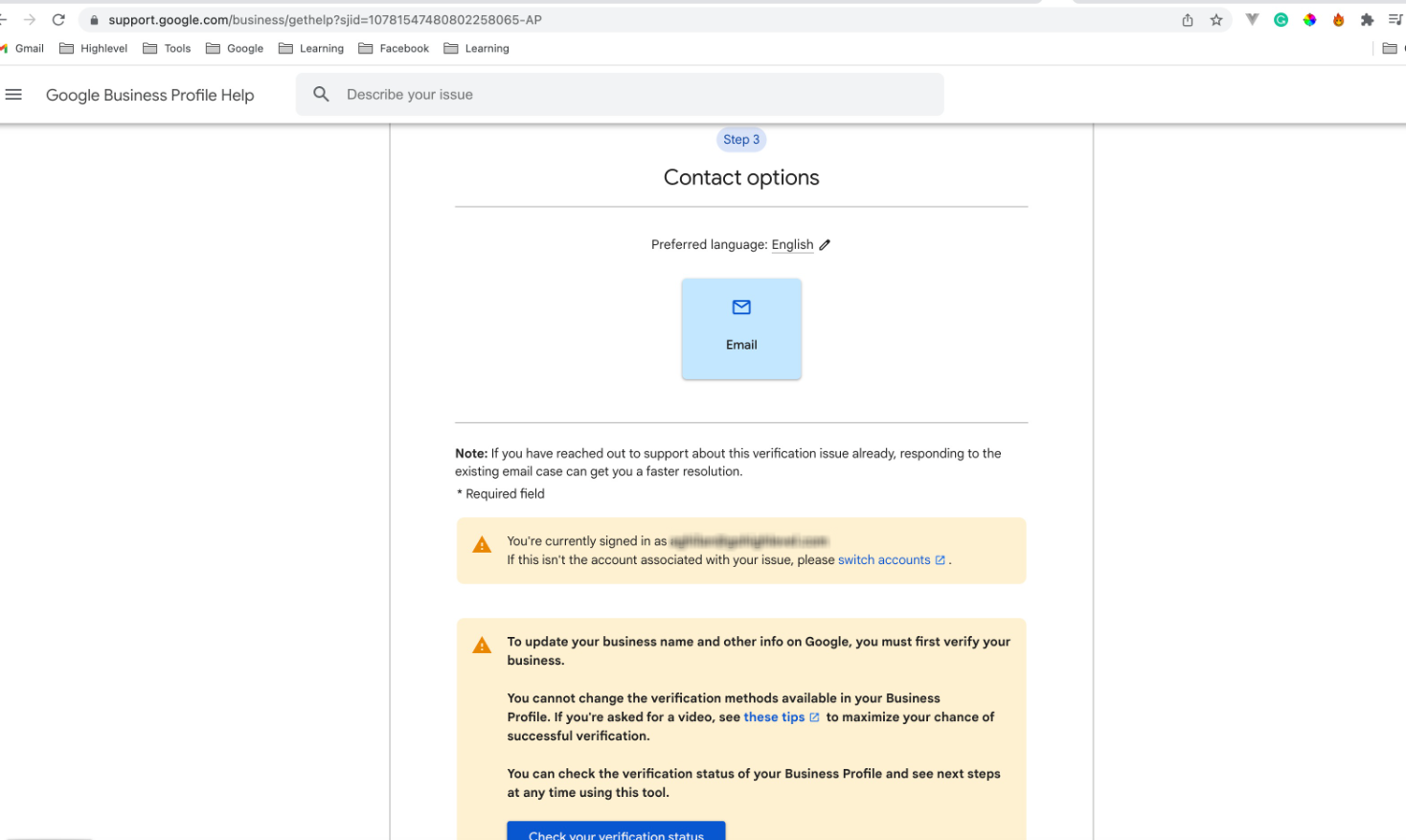Viewport: 1406px width, 840px height.
Task: Click the external link icon after these tips
Action: point(815,717)
